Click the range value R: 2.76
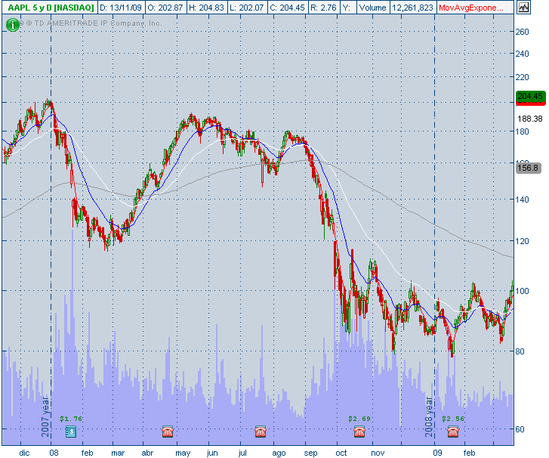Viewport: 549px width, 458px height. click(324, 8)
